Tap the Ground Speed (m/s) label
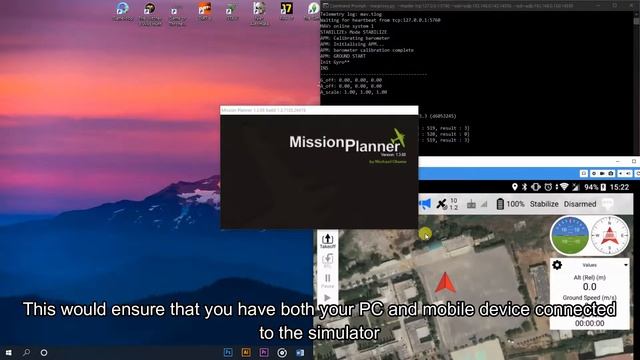640x360 pixels. pos(589,298)
